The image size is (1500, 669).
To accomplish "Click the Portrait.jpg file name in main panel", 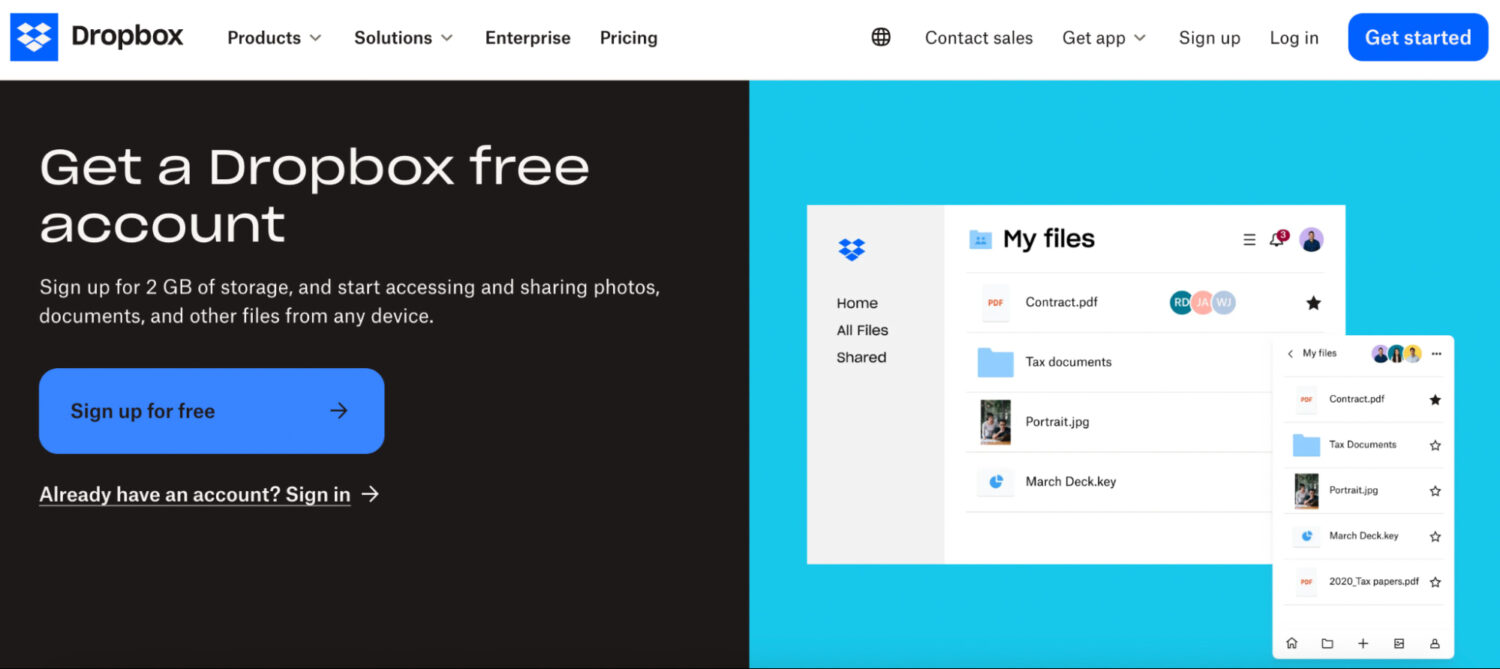I will [x=1058, y=422].
